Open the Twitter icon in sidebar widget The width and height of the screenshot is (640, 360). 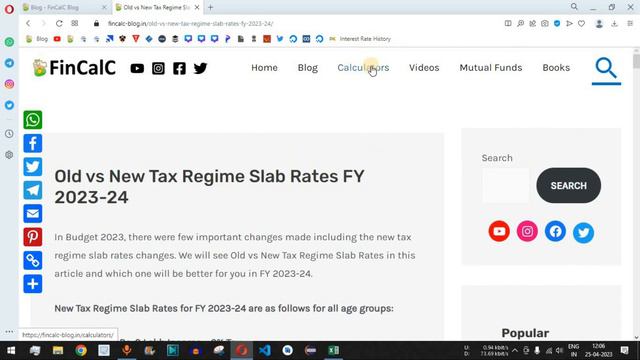583,232
